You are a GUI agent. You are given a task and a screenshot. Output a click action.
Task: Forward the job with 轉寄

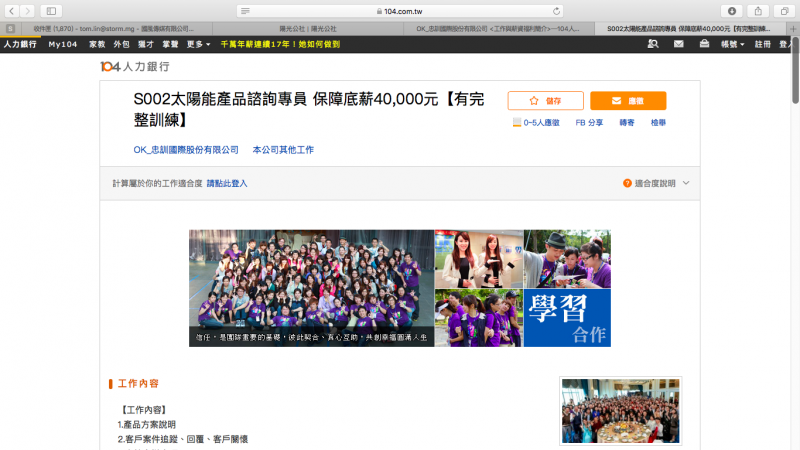click(627, 122)
